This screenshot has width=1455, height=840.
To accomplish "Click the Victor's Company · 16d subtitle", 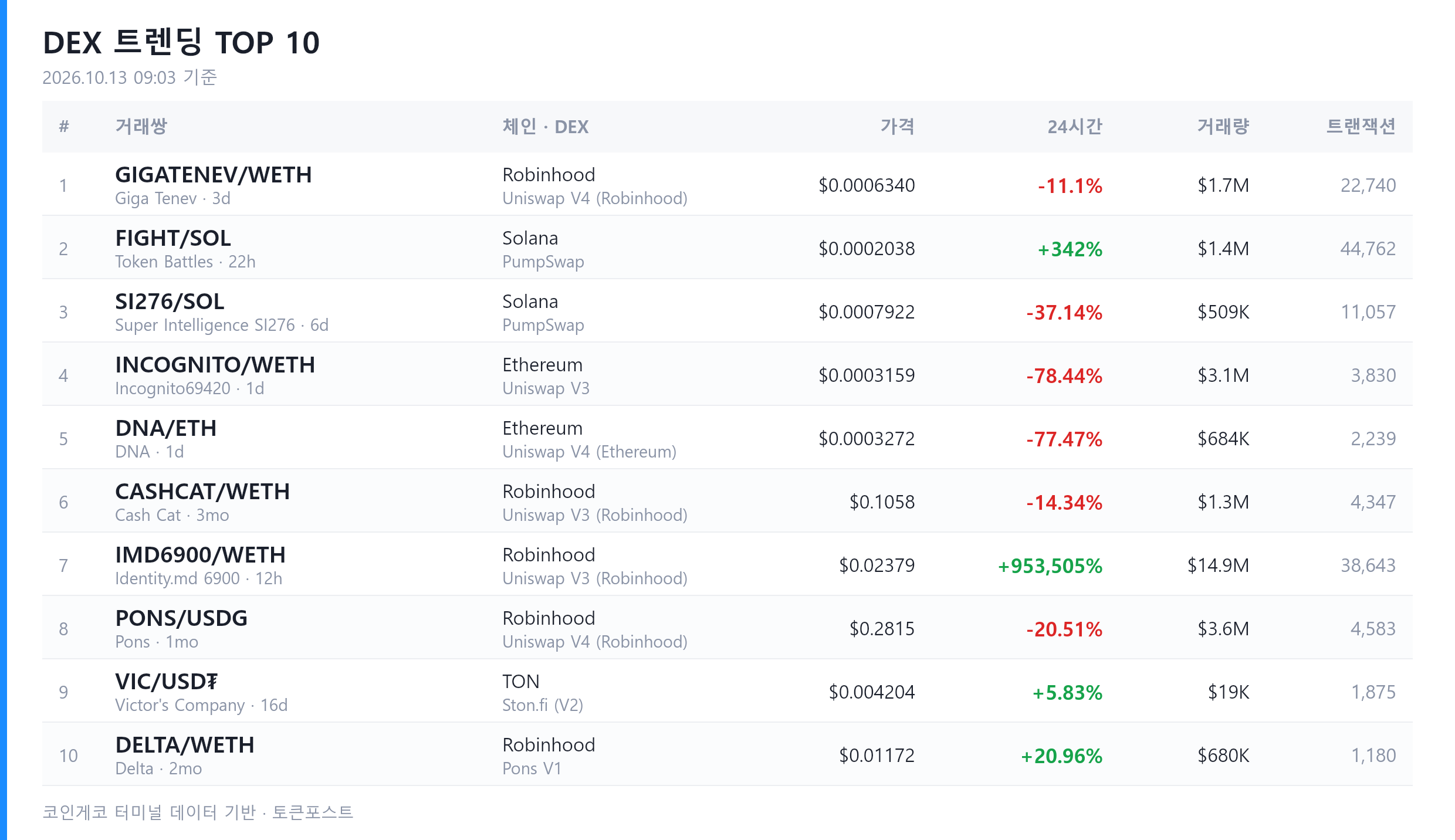I will click(x=201, y=705).
